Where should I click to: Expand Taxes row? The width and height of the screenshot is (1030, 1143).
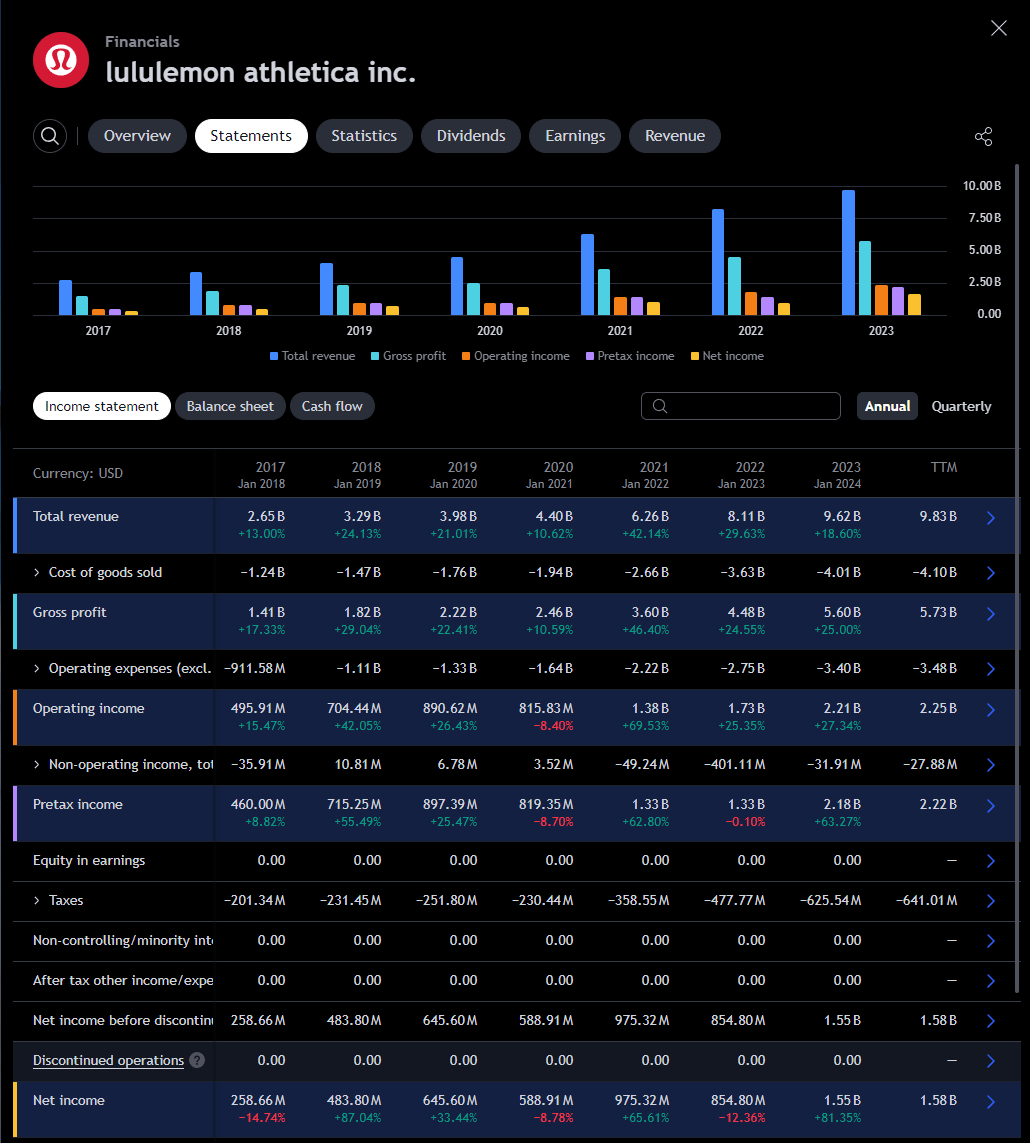(x=36, y=900)
